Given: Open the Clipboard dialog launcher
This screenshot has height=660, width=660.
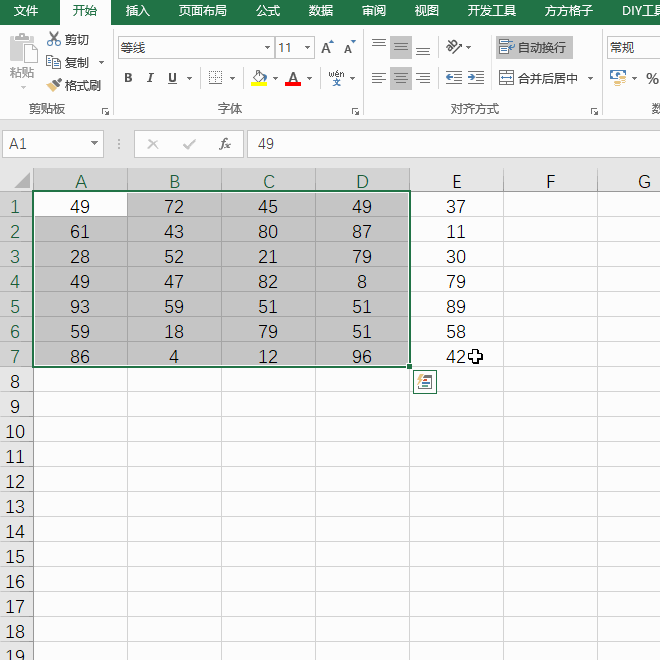Looking at the screenshot, I should (105, 111).
